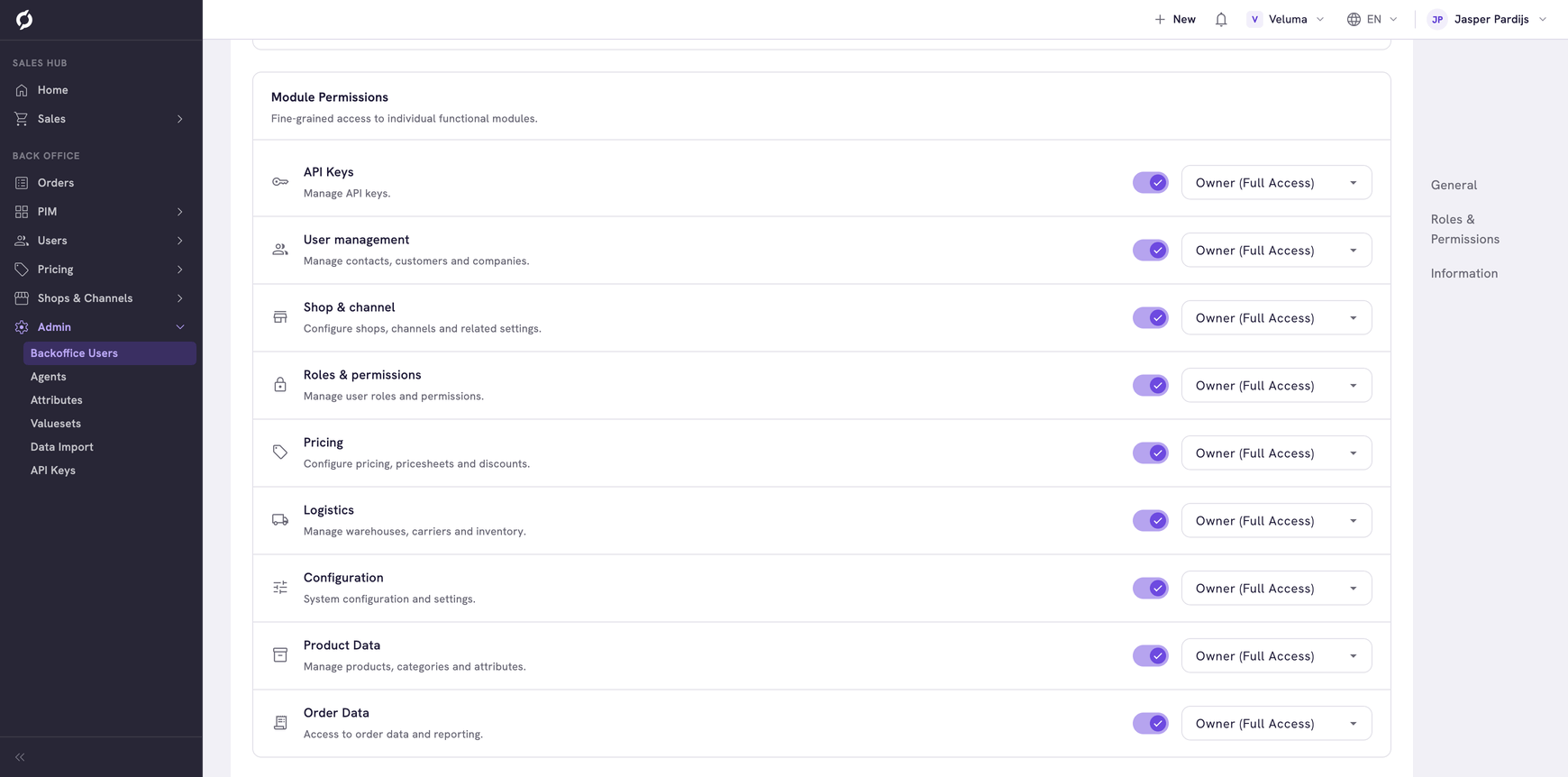The width and height of the screenshot is (1568, 777).
Task: Click the lock icon beside Roles & permissions
Action: point(280,385)
